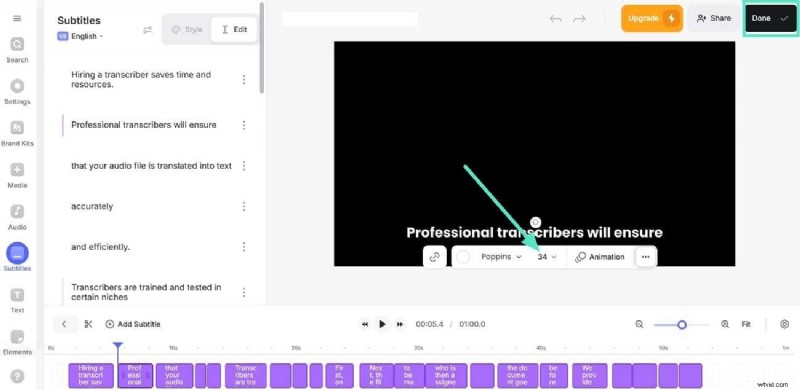Screen dimensions: 800x390
Task: Open timeline settings gear
Action: (785, 324)
